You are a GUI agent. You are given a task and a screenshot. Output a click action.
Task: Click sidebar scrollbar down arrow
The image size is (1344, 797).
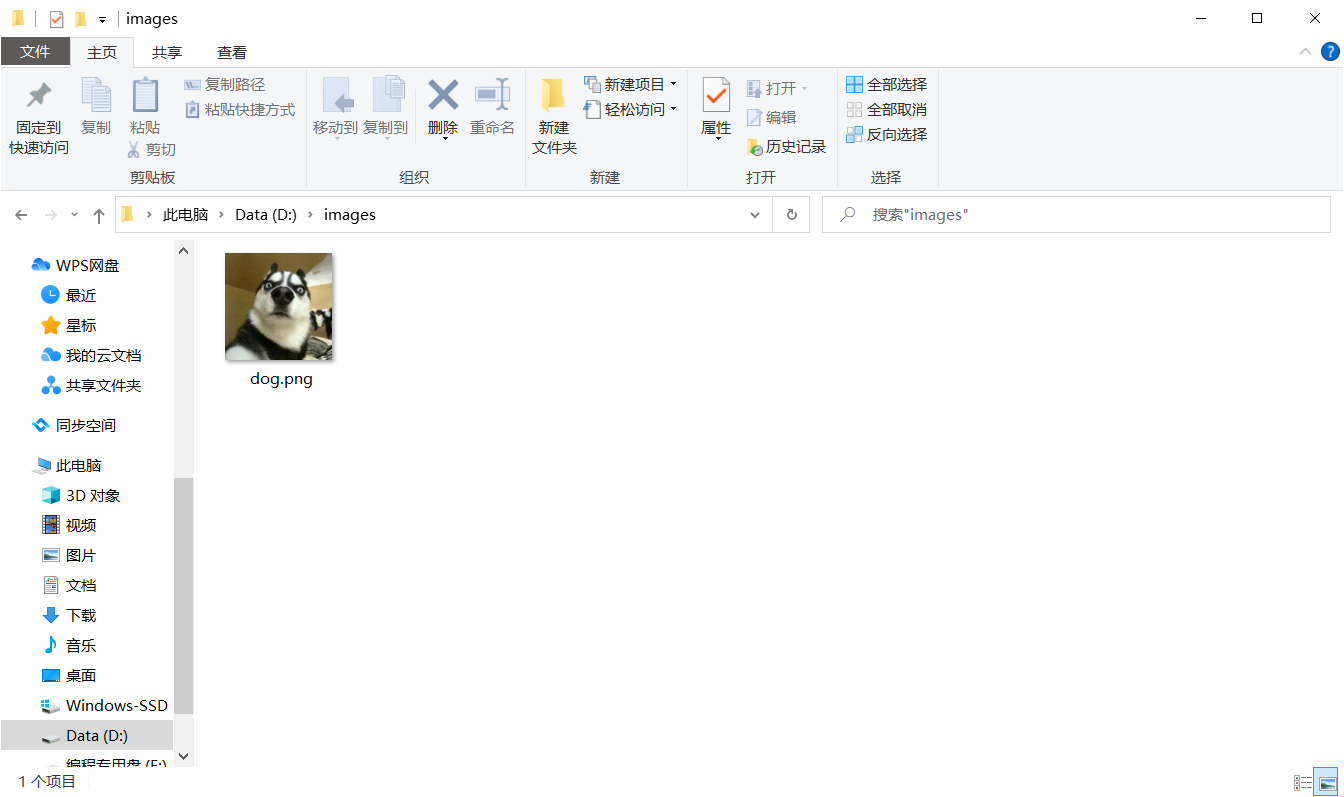[183, 757]
